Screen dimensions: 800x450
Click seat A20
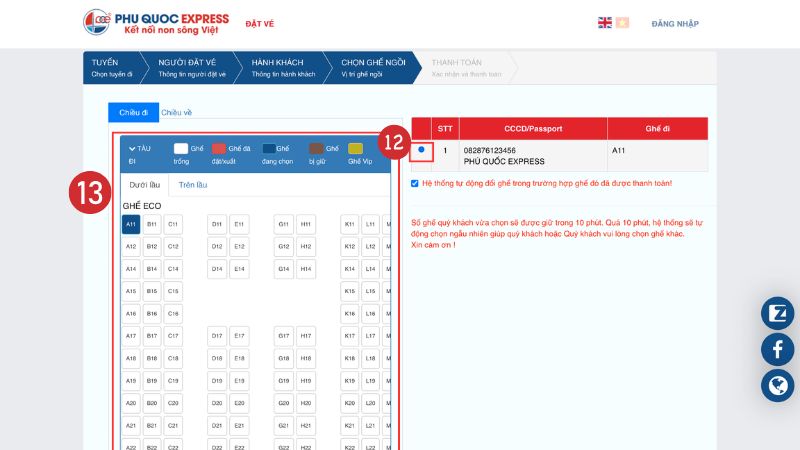131,403
